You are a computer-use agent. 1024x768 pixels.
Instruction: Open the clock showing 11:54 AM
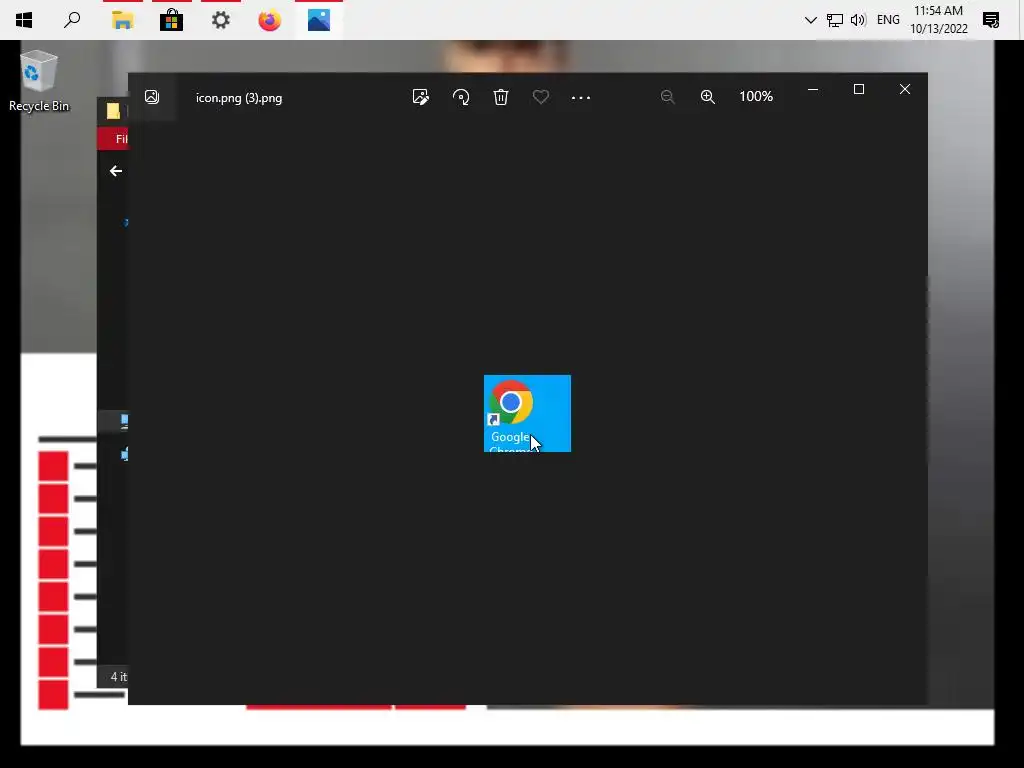938,20
